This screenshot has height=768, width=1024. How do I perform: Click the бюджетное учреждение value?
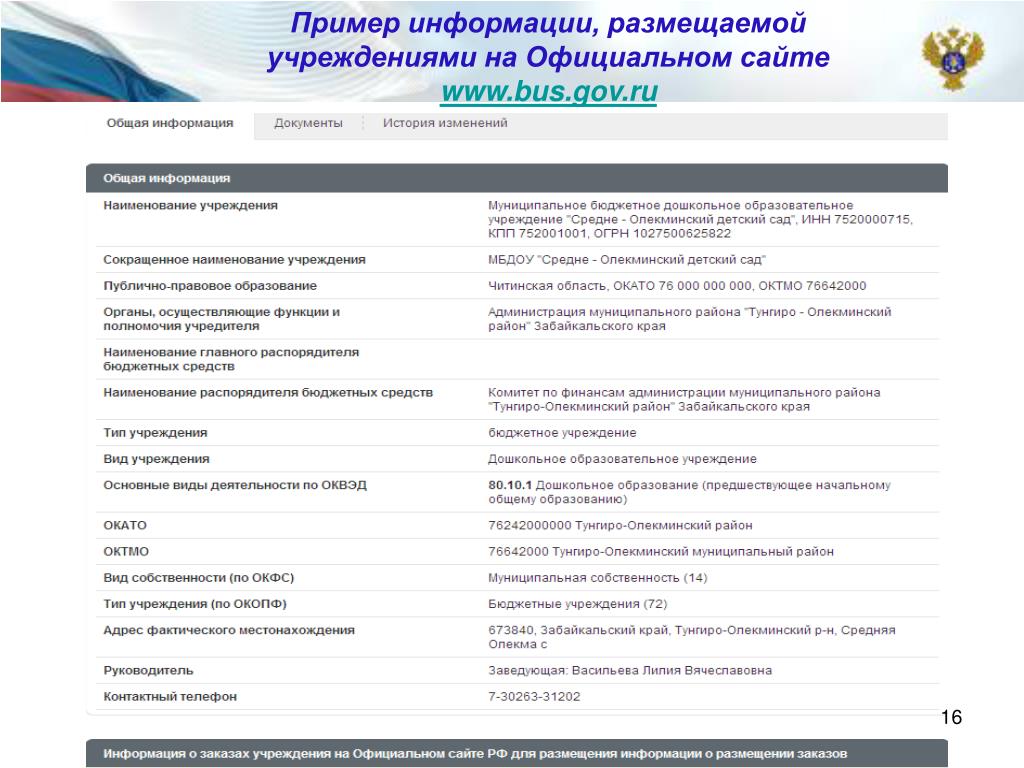[x=562, y=432]
